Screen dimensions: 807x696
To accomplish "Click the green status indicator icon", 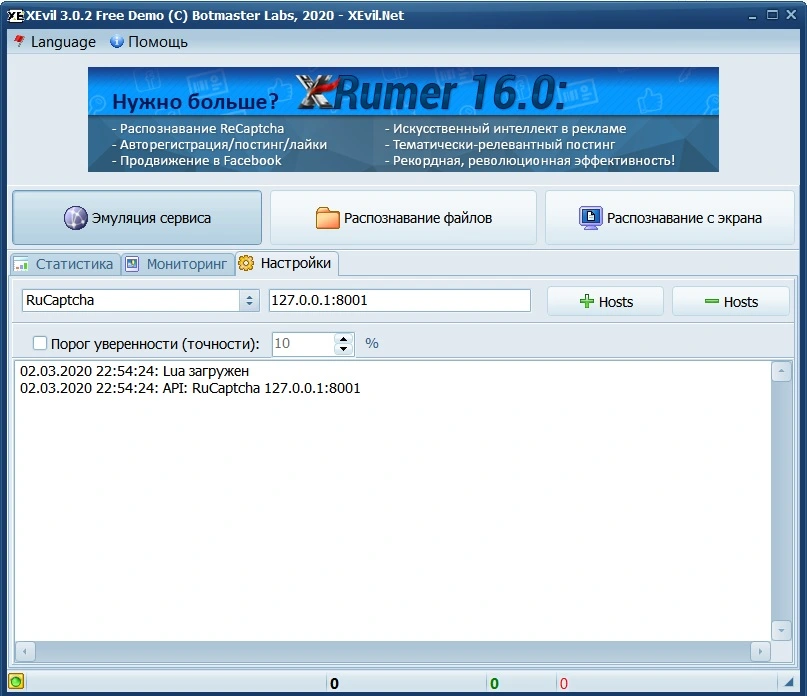I will [x=16, y=682].
